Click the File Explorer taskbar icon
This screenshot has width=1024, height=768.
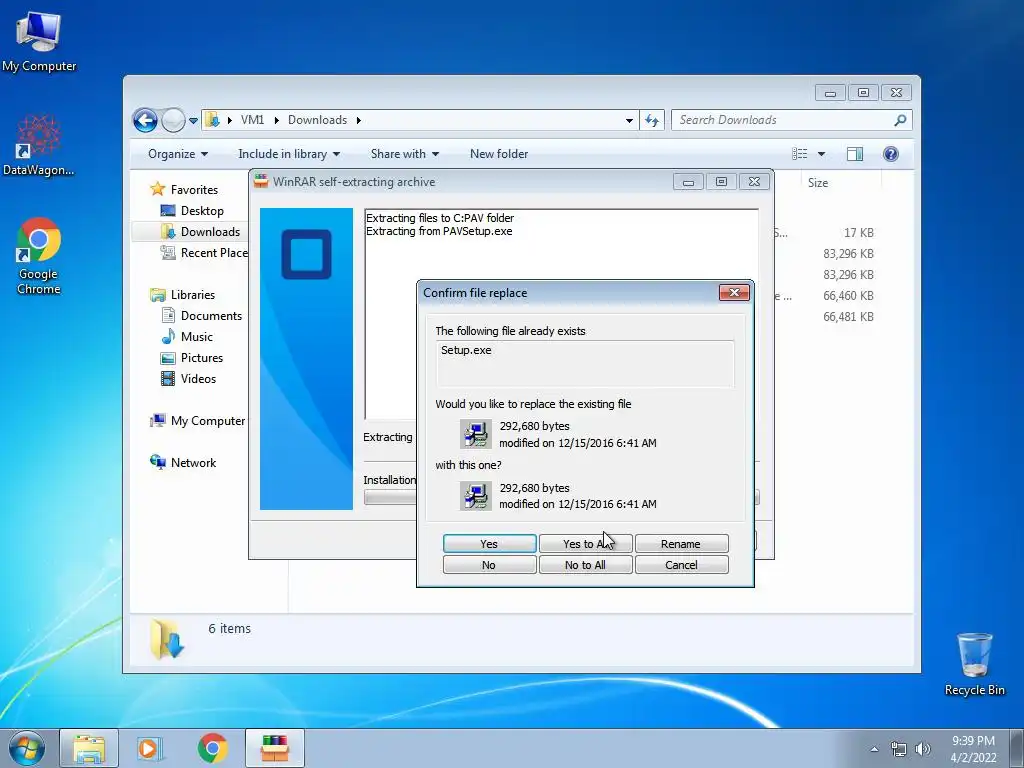89,748
